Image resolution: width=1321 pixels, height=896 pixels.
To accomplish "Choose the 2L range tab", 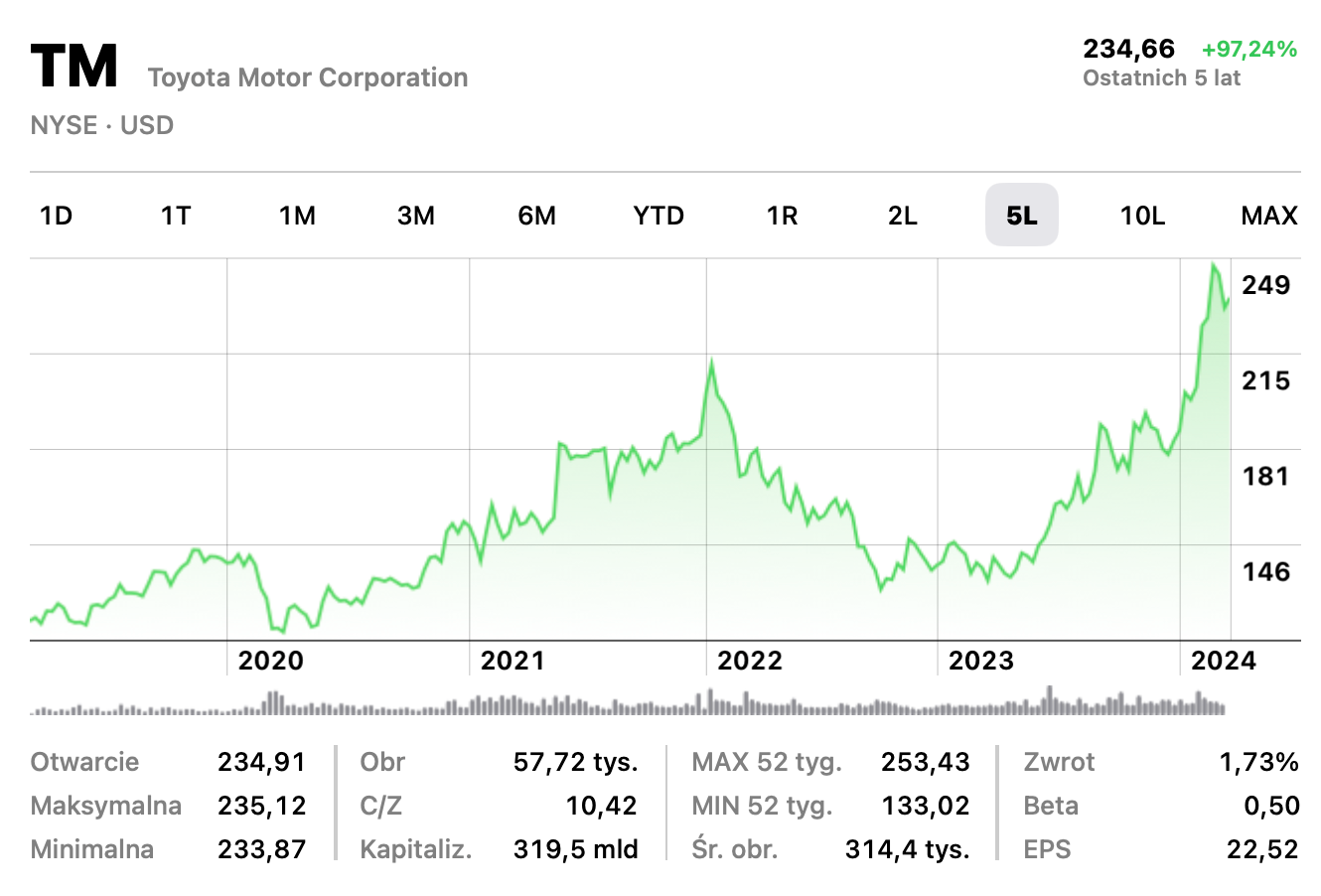I will (x=903, y=216).
